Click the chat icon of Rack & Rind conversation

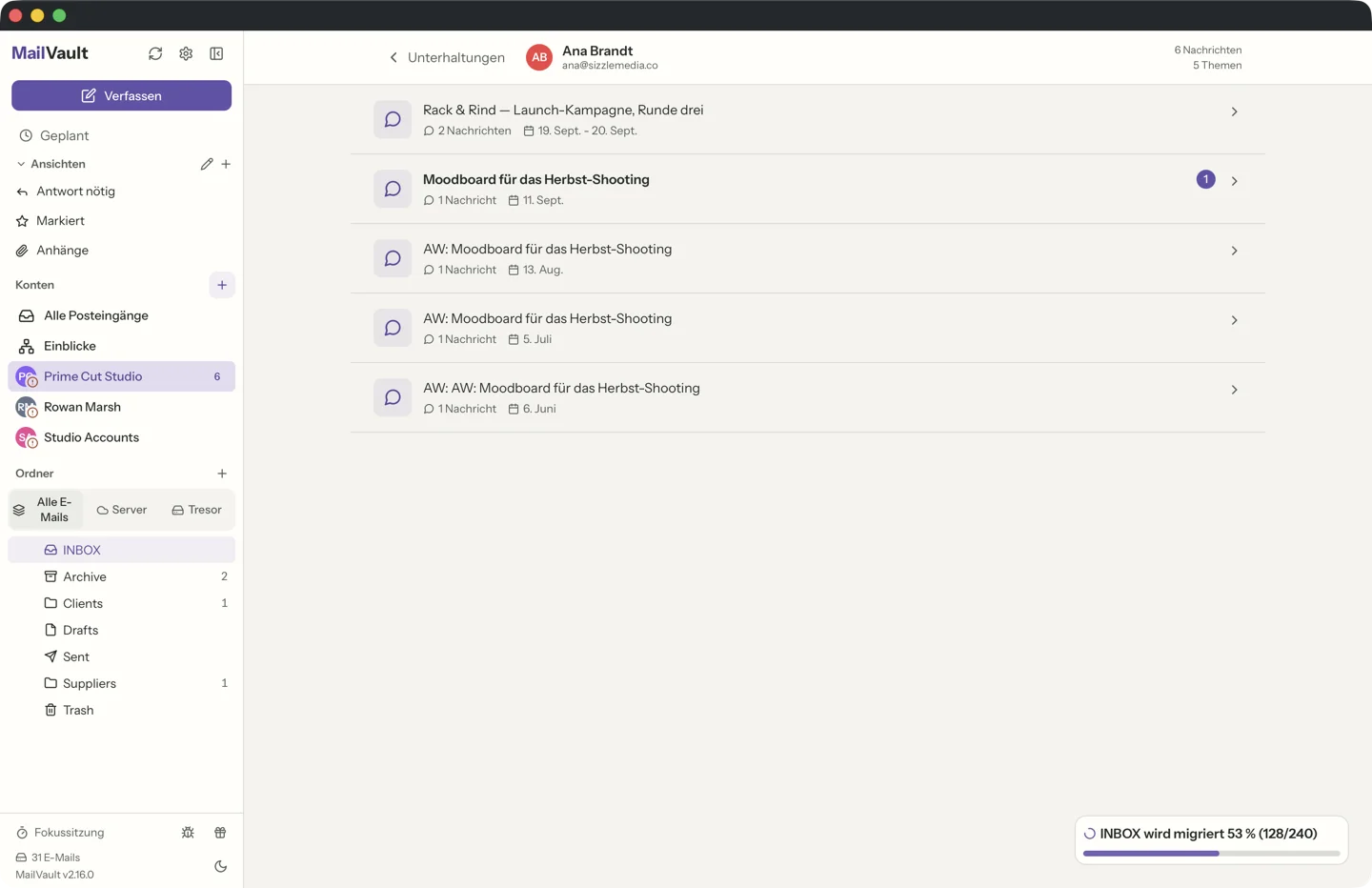393,119
